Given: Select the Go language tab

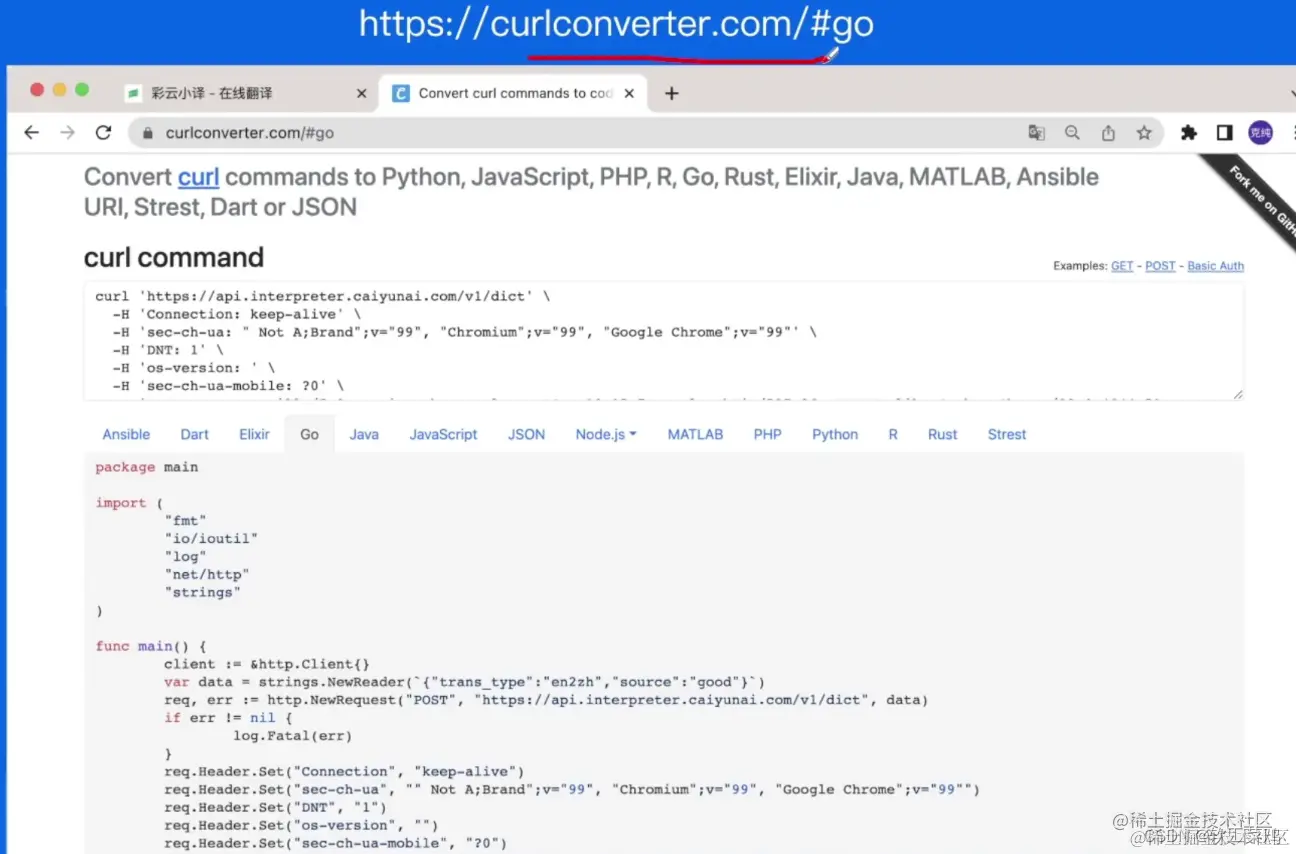Looking at the screenshot, I should click(310, 434).
